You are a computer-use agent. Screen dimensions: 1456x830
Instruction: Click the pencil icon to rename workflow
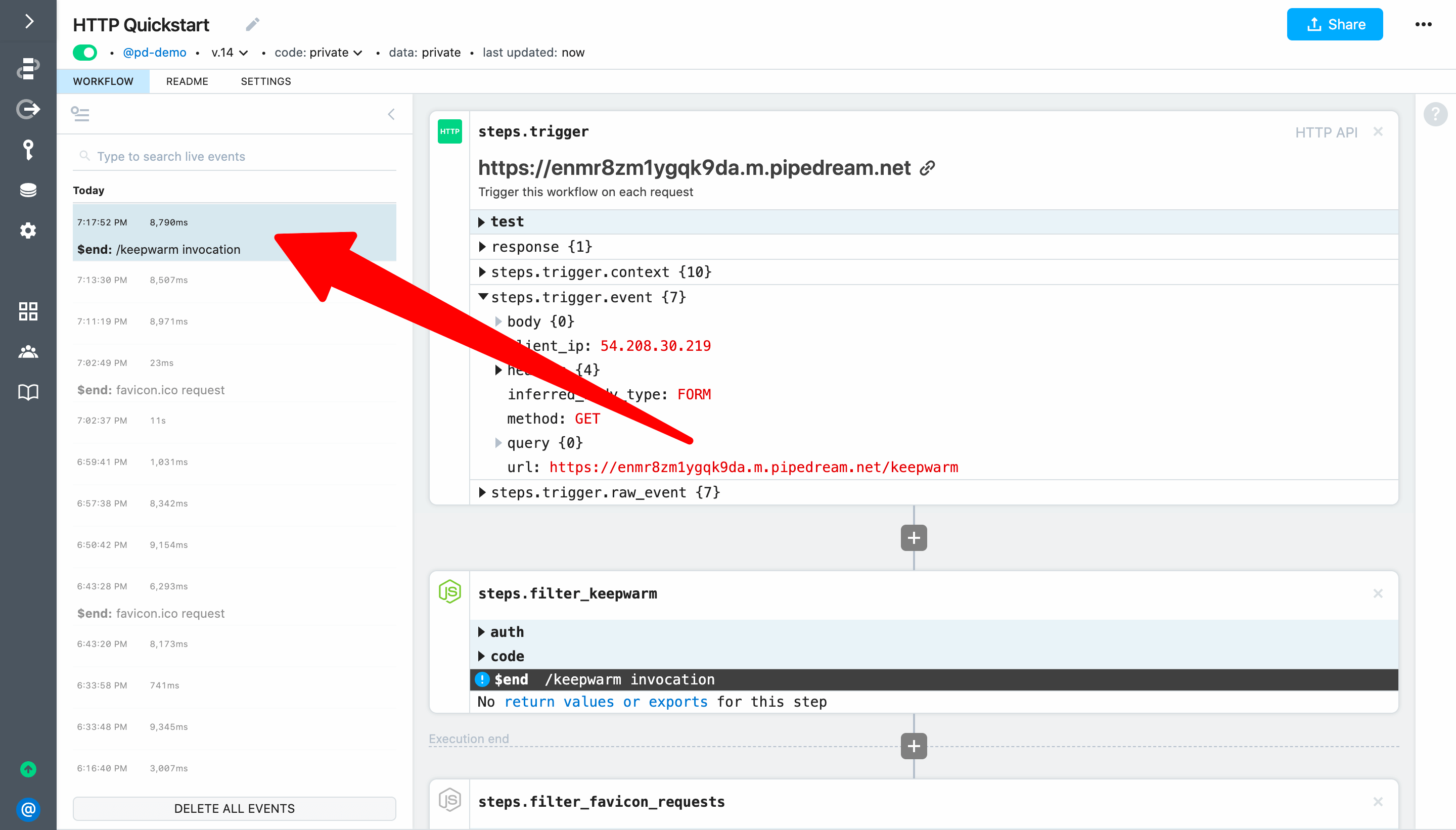(253, 24)
